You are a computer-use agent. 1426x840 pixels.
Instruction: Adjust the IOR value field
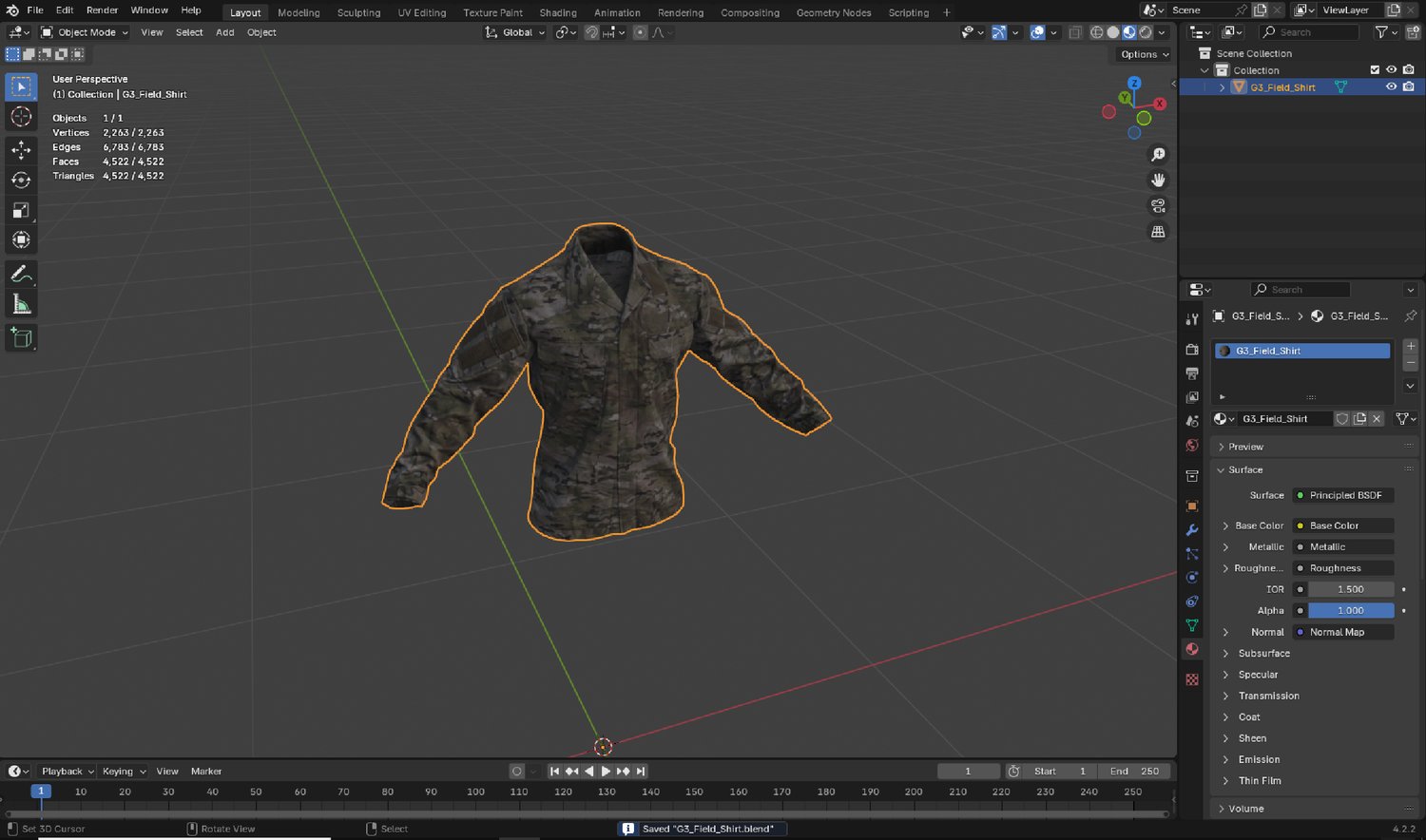pyautogui.click(x=1351, y=589)
